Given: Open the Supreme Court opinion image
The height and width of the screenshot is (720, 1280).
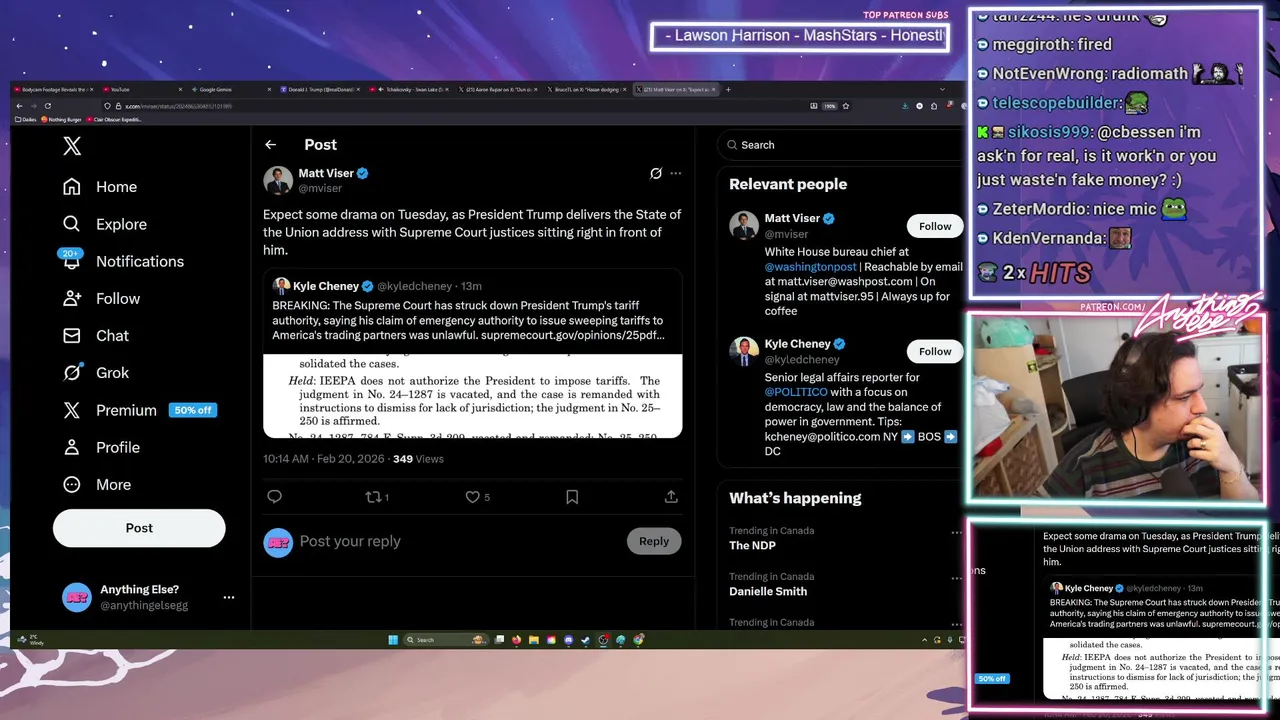Looking at the screenshot, I should click(x=472, y=396).
